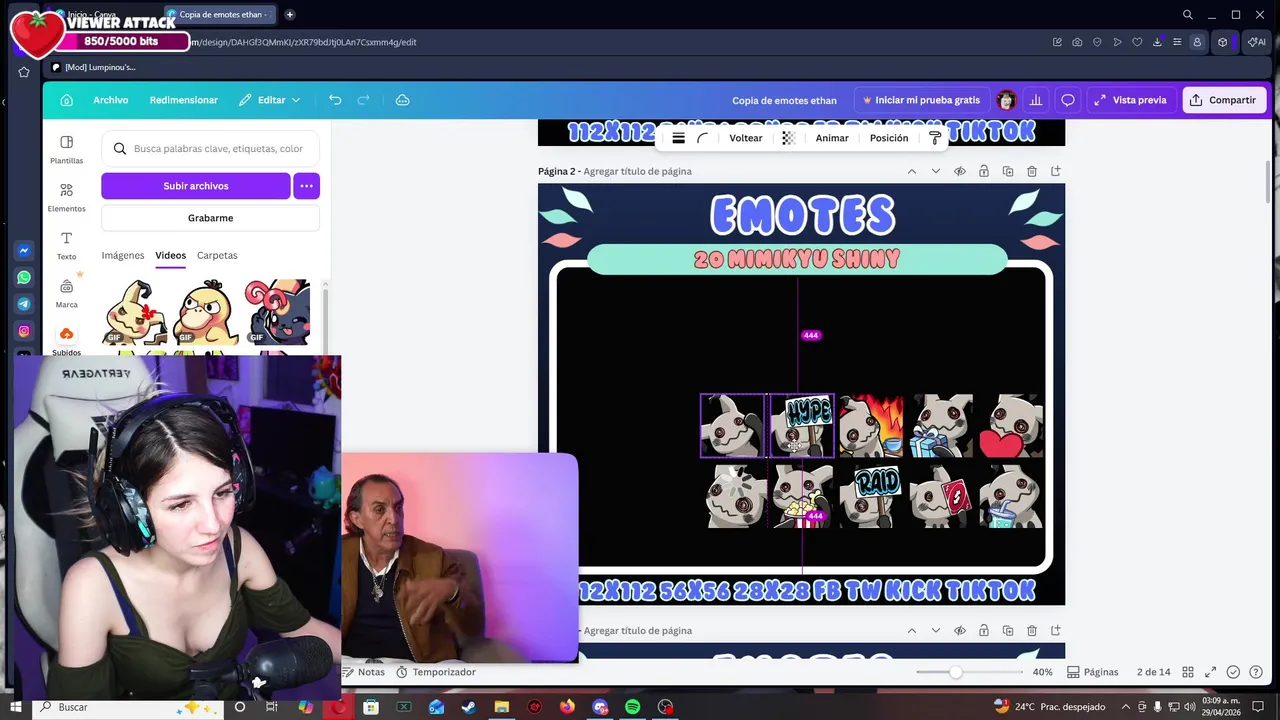The width and height of the screenshot is (1280, 720).
Task: Open Messenger in browser sidebar
Action: click(24, 250)
